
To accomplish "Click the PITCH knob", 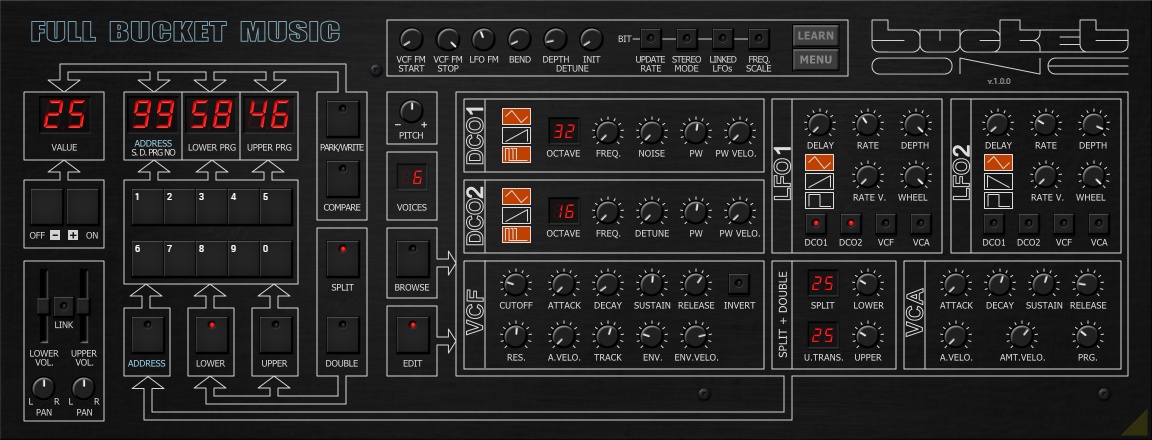I will (411, 112).
